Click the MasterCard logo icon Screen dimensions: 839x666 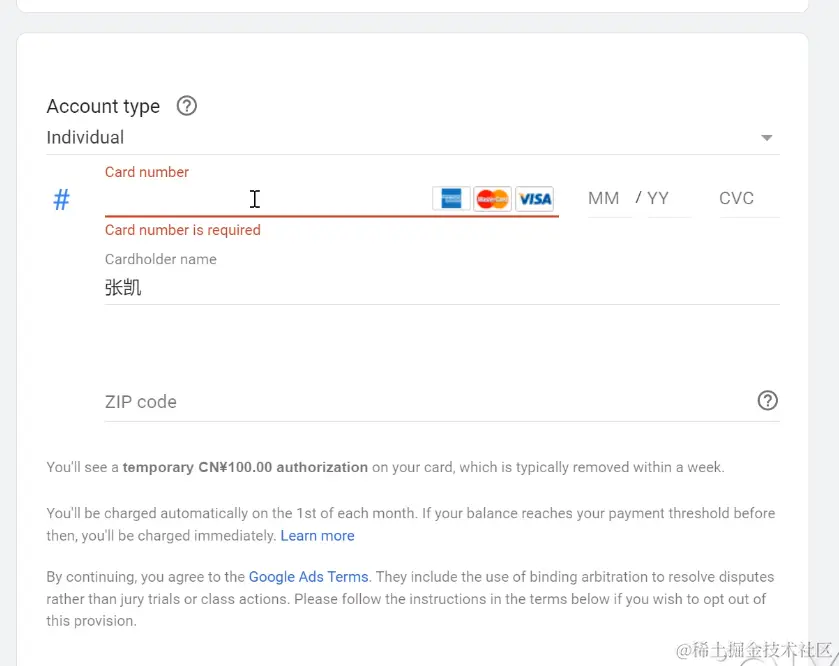(492, 199)
